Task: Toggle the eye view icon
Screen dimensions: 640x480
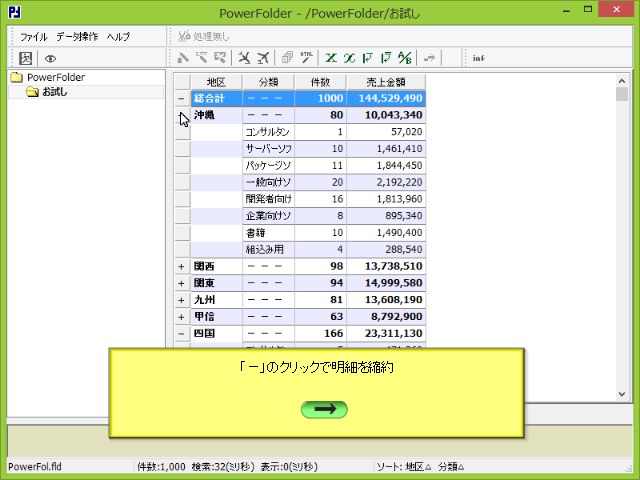Action: [50, 59]
